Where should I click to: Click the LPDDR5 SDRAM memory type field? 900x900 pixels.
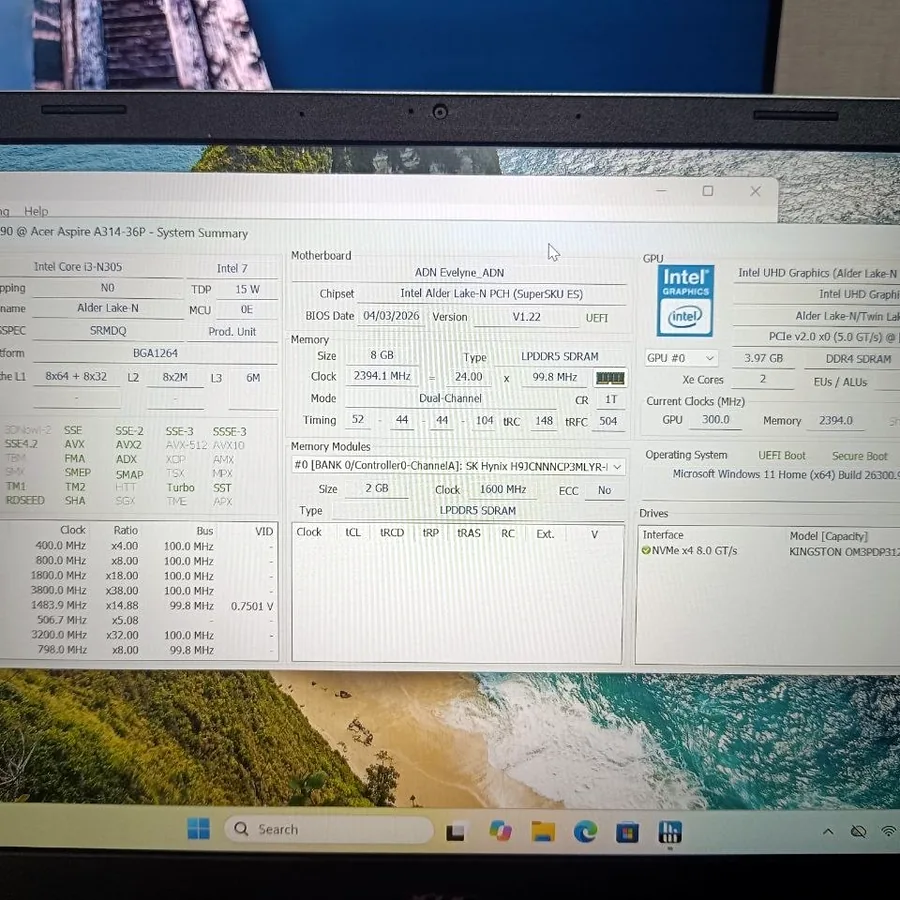[x=560, y=356]
